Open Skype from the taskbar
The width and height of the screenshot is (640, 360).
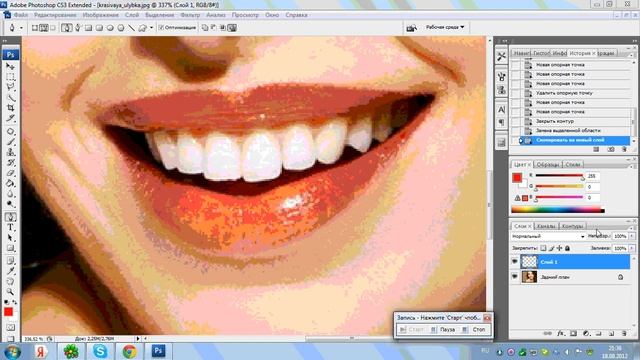[x=100, y=351]
